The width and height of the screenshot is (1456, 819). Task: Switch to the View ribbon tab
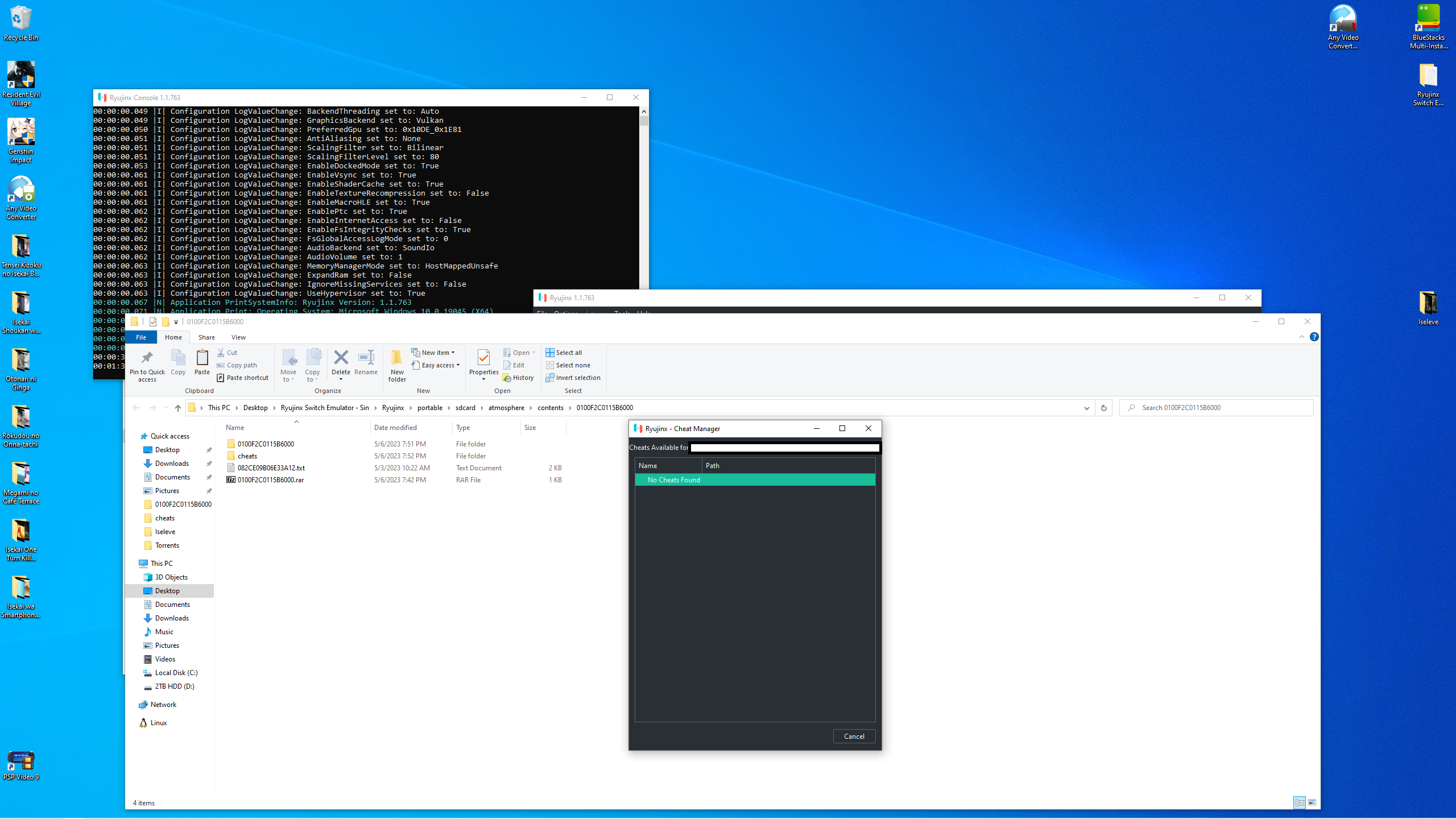click(238, 337)
